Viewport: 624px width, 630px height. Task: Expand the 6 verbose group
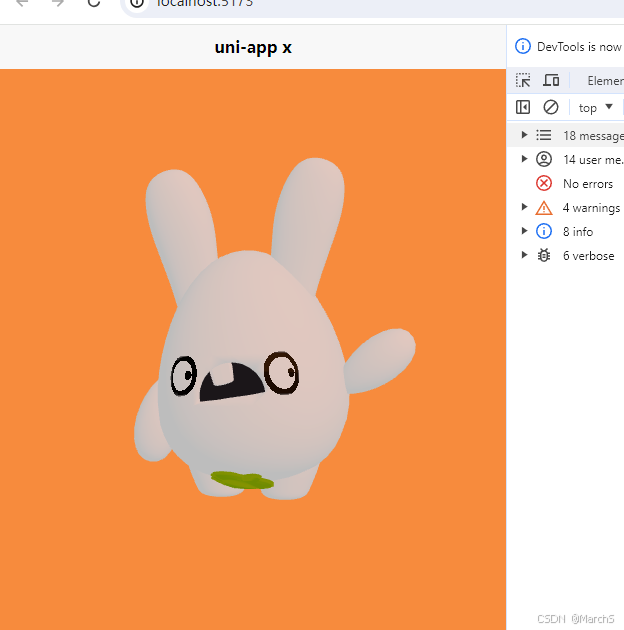[524, 255]
